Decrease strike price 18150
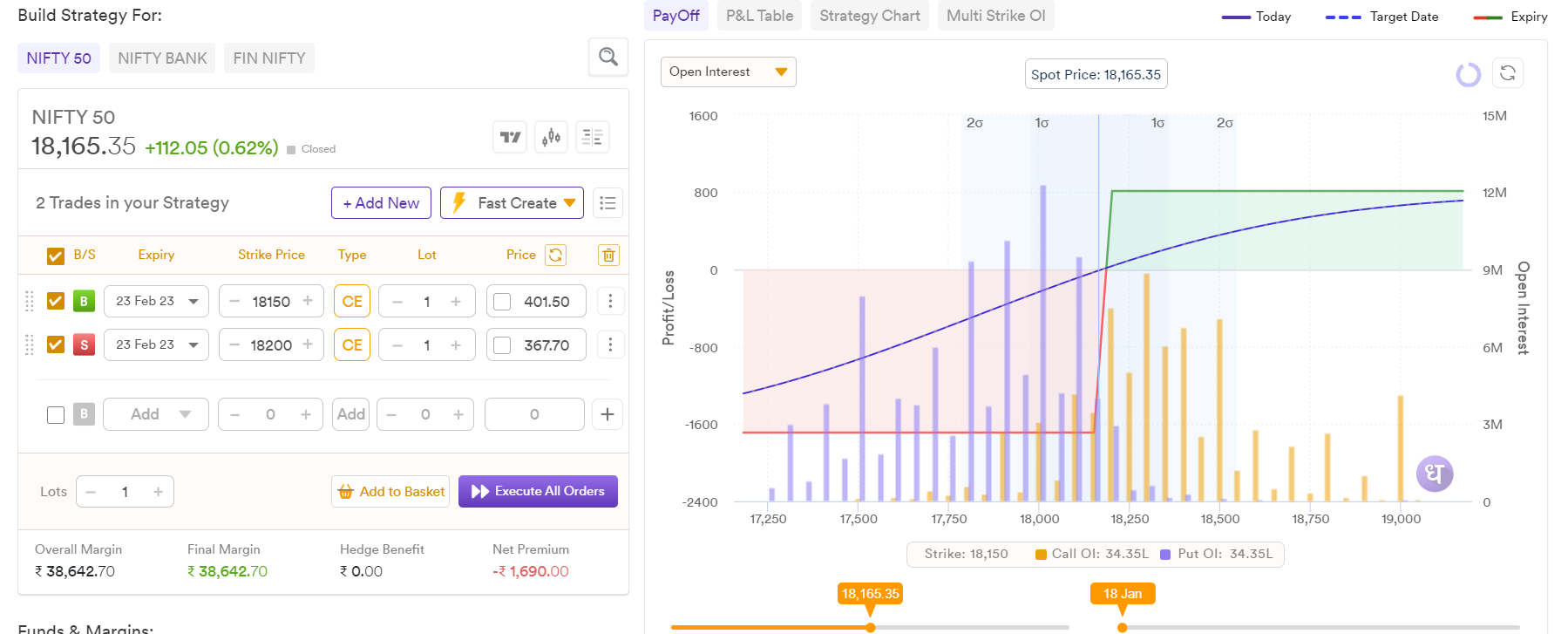 coord(234,301)
